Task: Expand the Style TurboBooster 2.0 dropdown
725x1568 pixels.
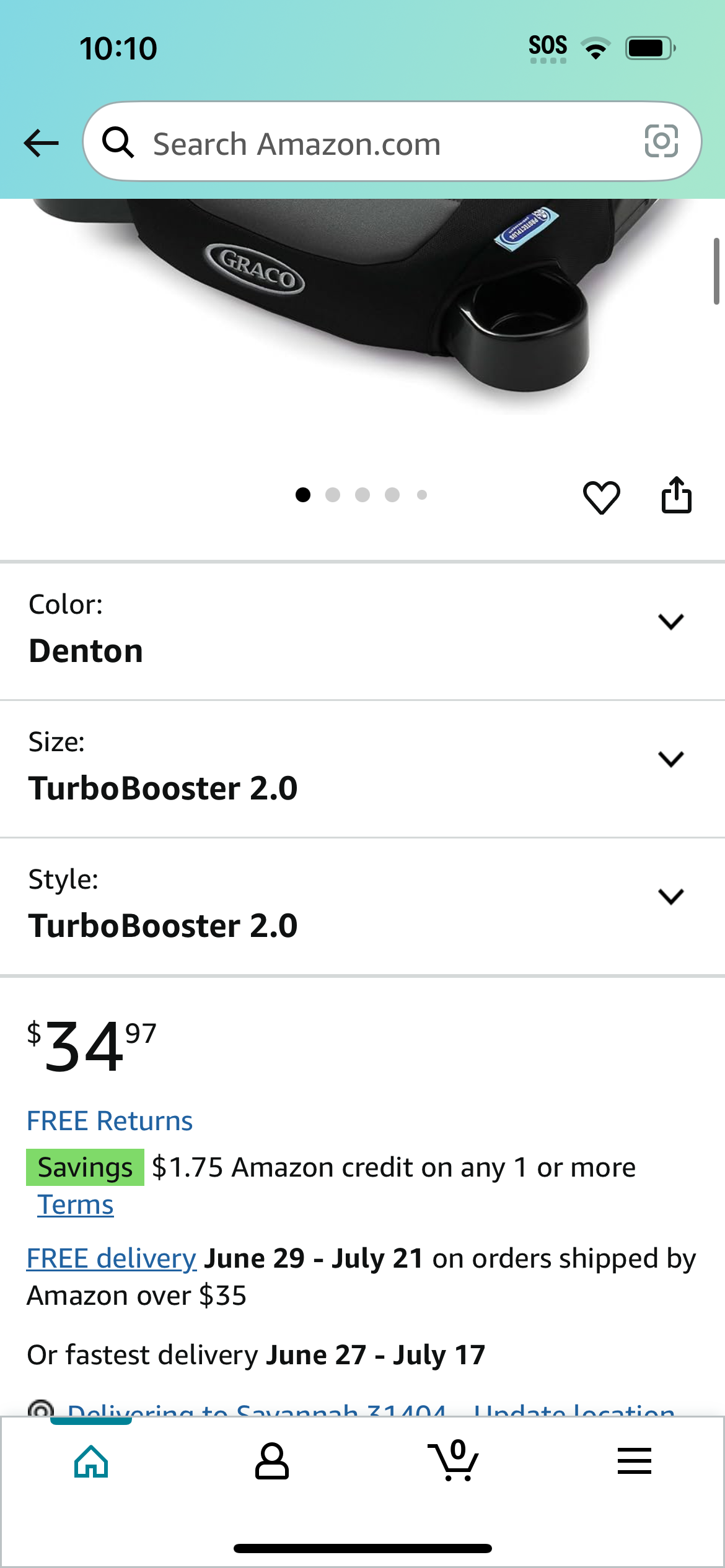Action: click(x=362, y=906)
